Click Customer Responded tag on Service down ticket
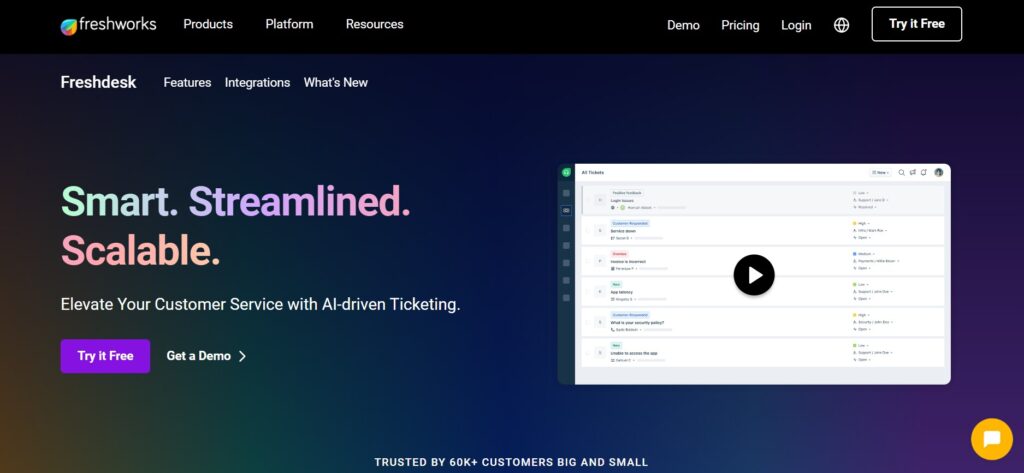The width and height of the screenshot is (1024, 473). click(x=630, y=223)
